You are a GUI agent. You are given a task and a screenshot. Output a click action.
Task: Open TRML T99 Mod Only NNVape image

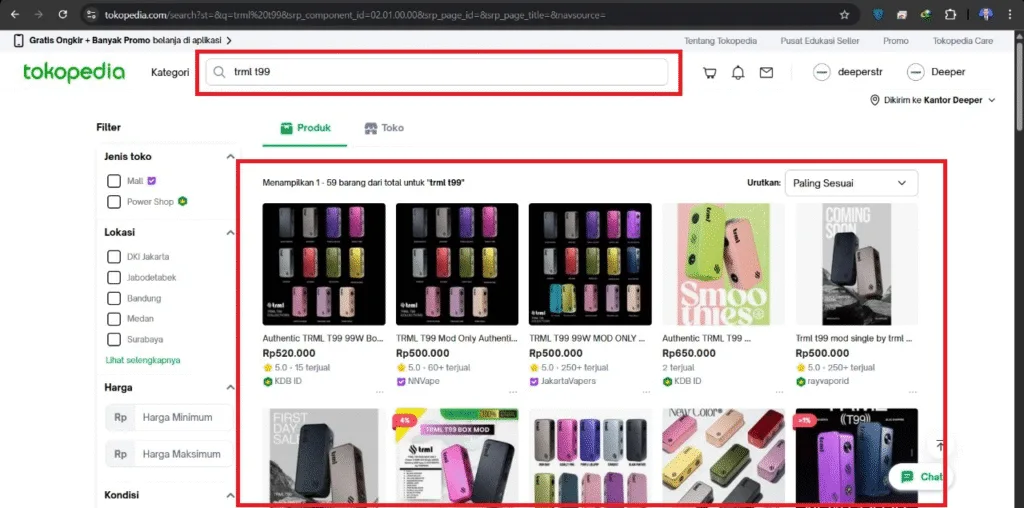click(457, 264)
